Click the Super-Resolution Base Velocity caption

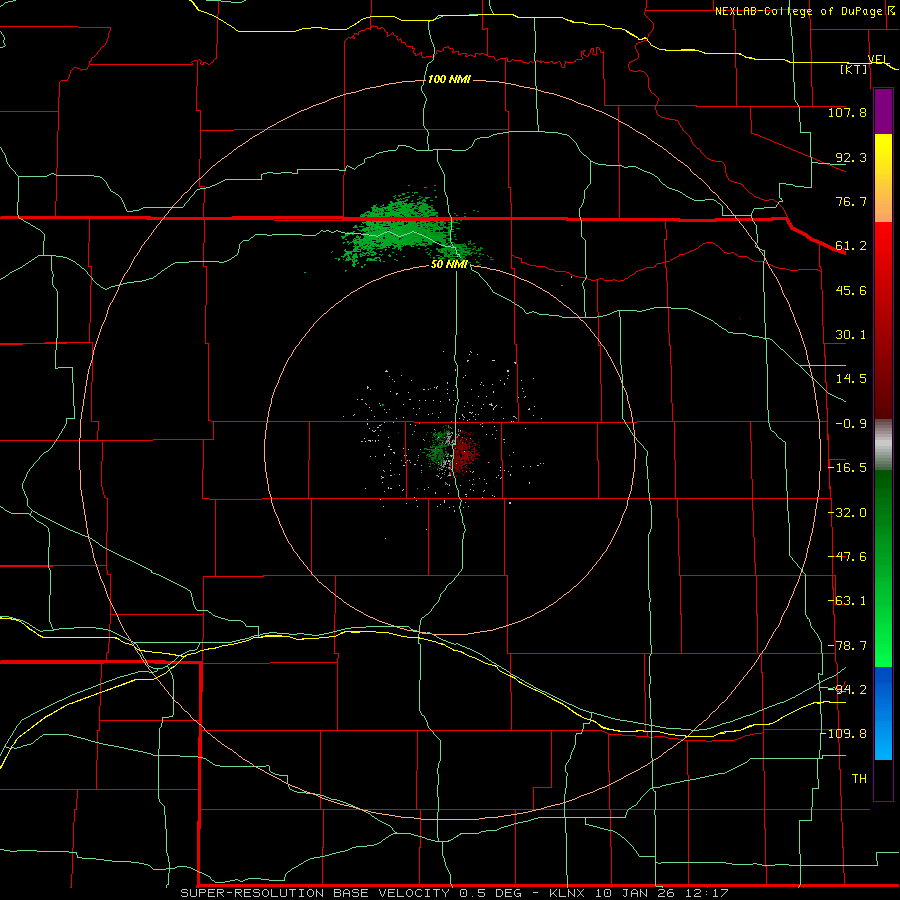tap(454, 893)
